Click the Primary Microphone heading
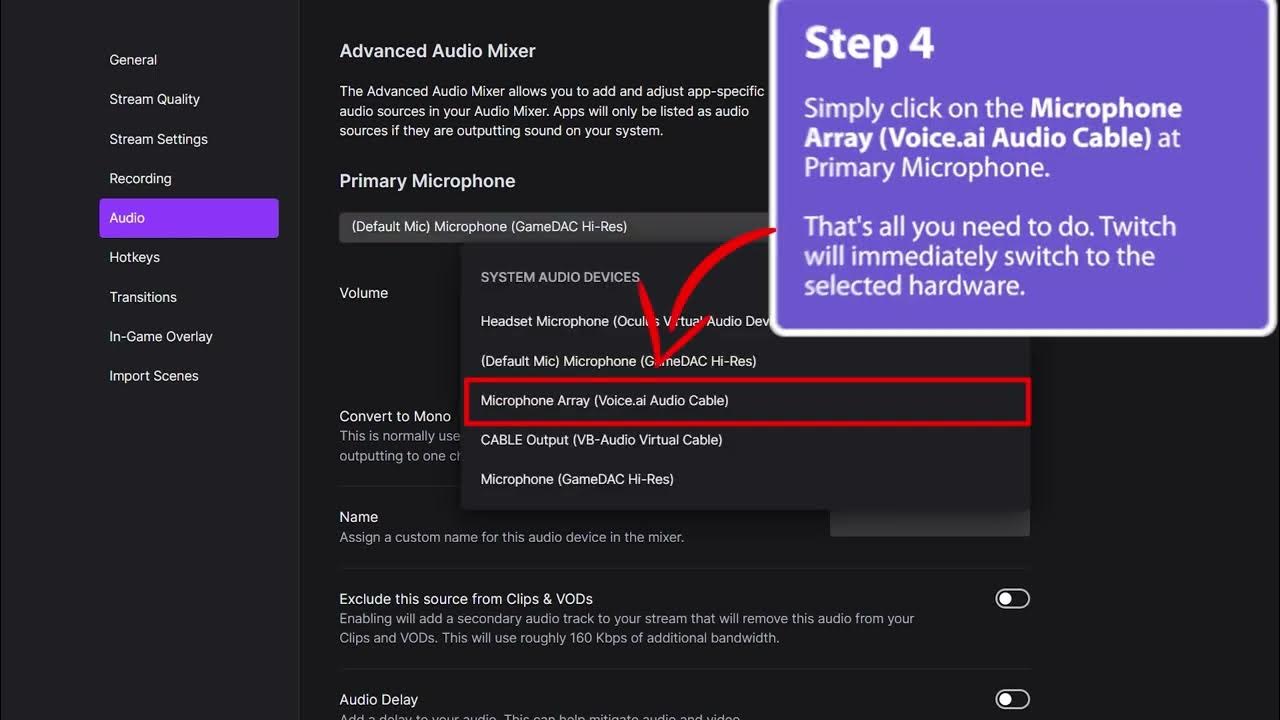This screenshot has width=1280, height=720. (x=427, y=181)
